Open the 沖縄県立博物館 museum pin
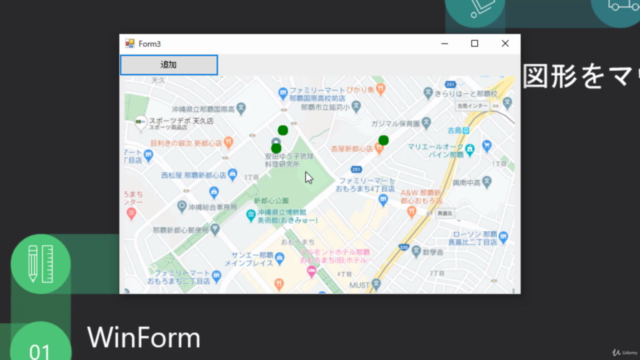 (251, 215)
